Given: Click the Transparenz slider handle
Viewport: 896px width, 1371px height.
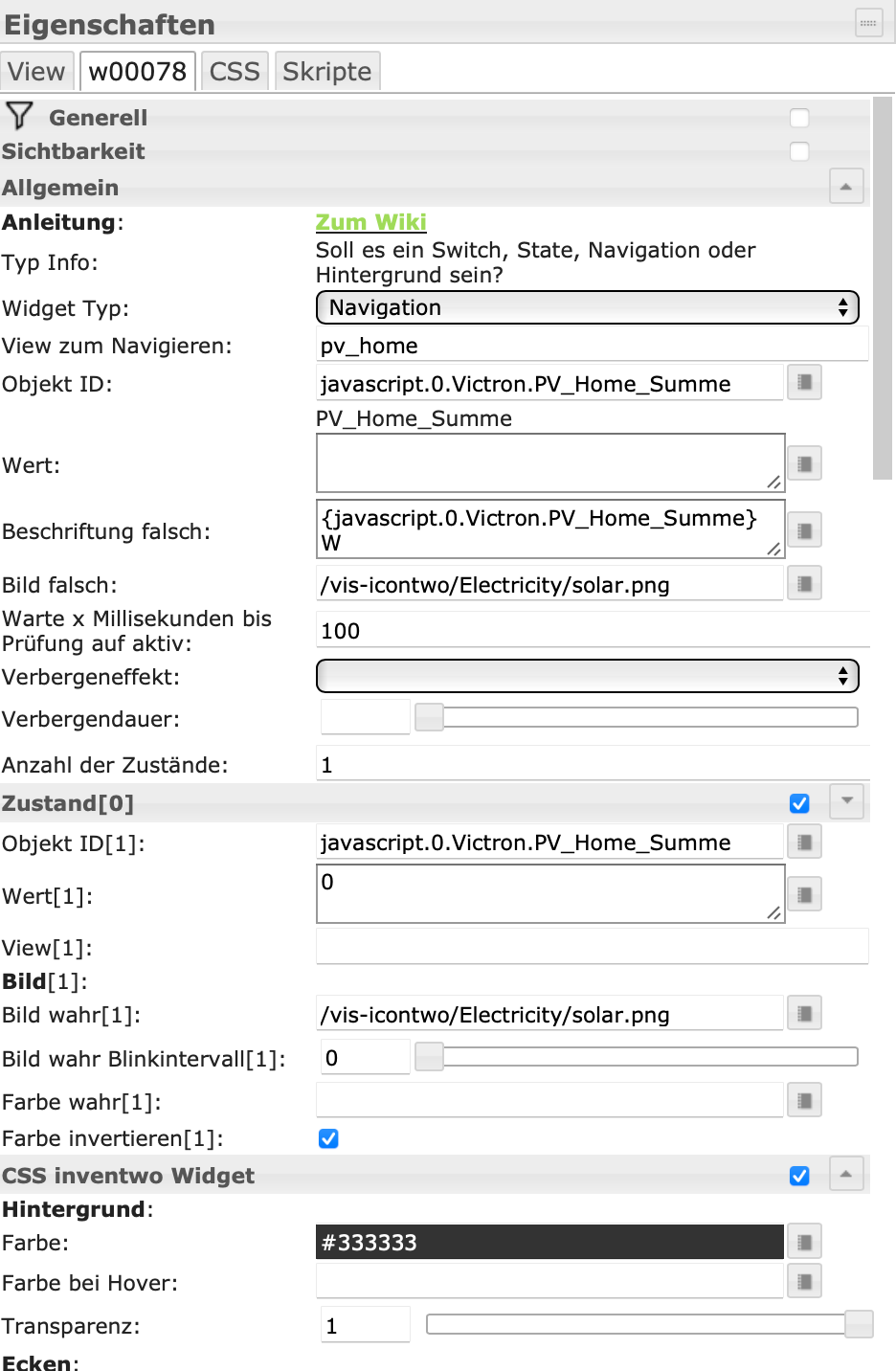Looking at the screenshot, I should 859,1324.
